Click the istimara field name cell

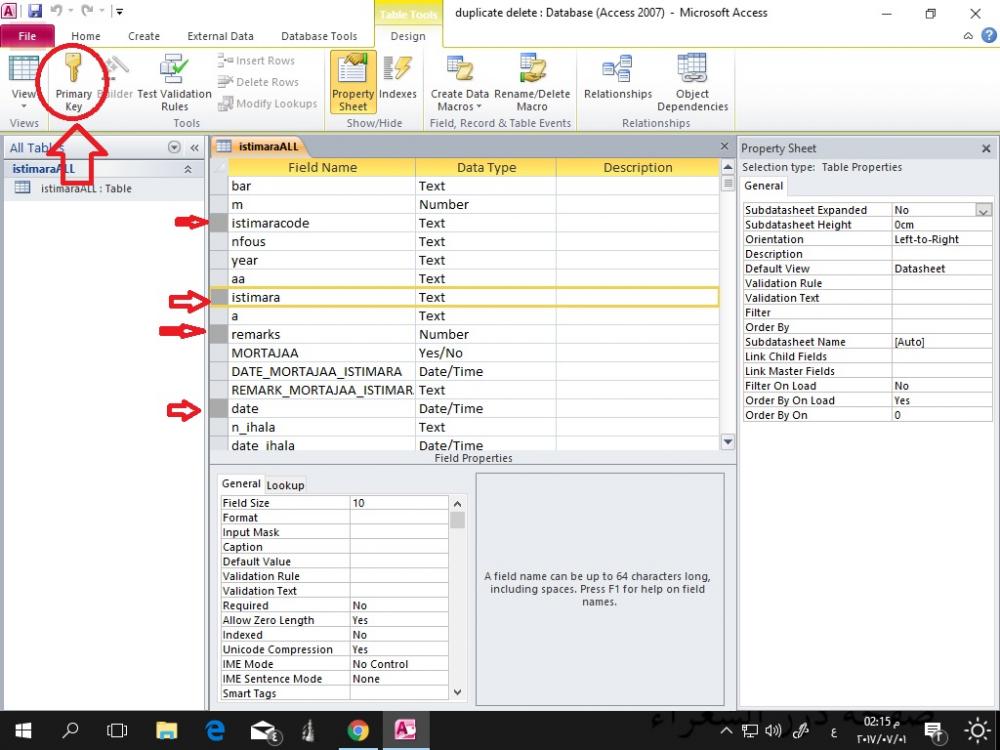321,297
